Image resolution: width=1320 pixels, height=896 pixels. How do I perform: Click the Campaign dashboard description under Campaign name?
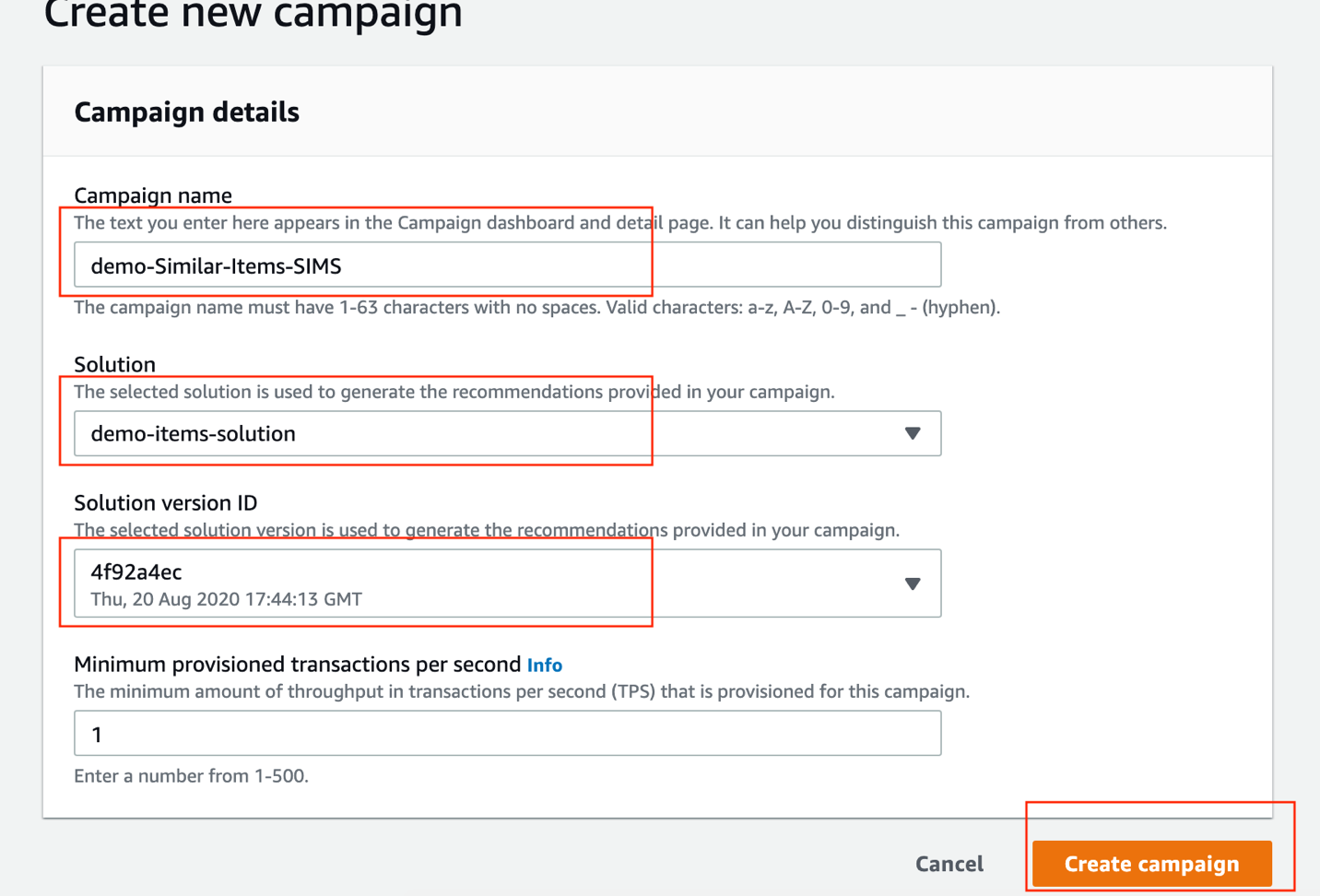(620, 223)
